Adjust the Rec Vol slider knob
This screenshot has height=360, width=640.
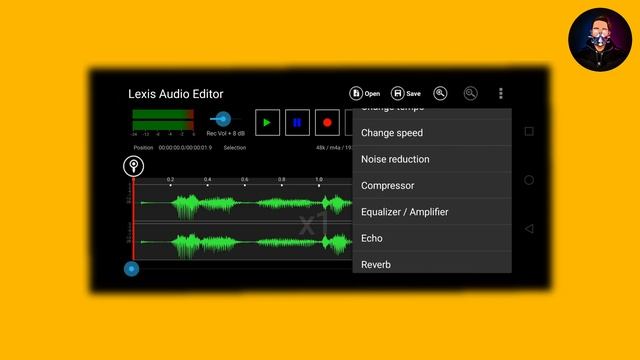[x=223, y=119]
